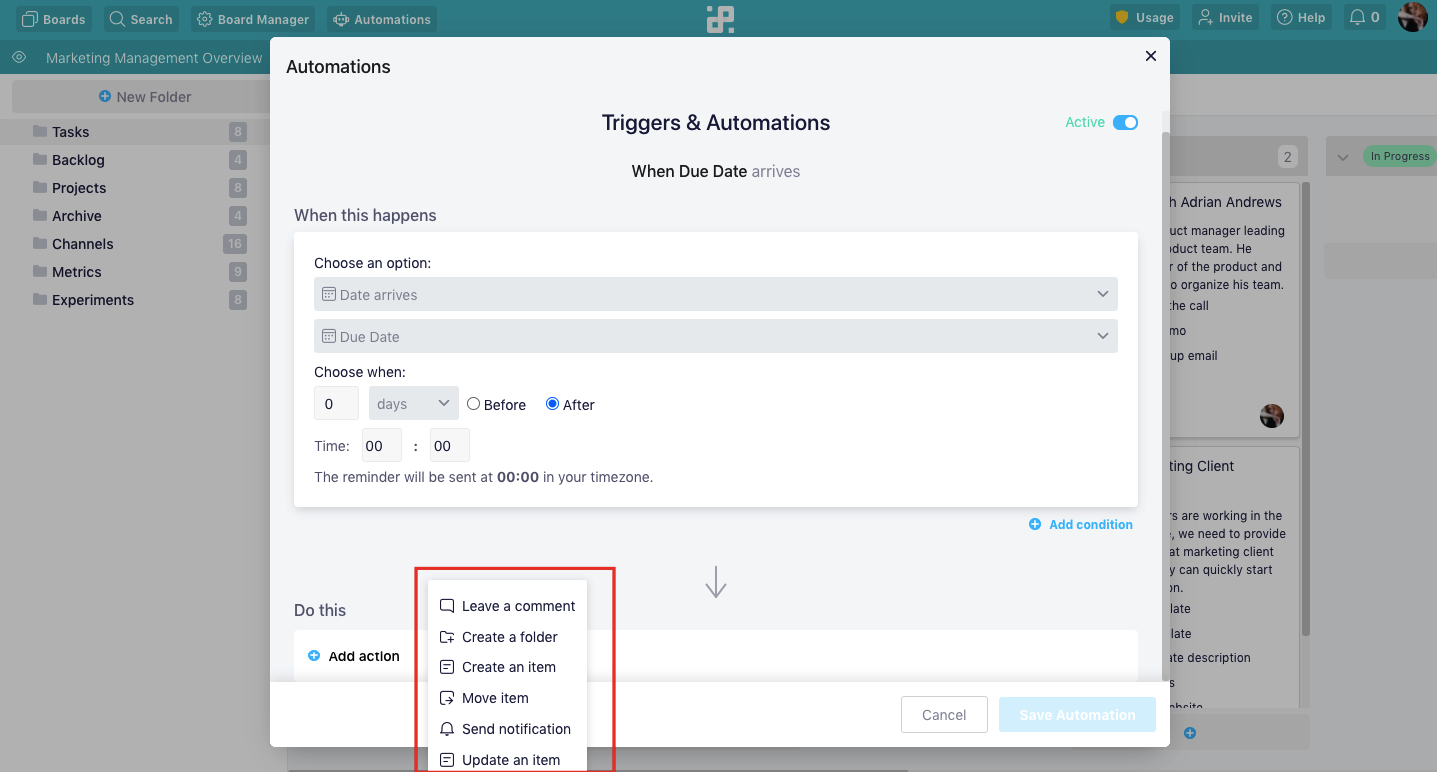The width and height of the screenshot is (1437, 772).
Task: Click the In Progress status label
Action: (1399, 156)
